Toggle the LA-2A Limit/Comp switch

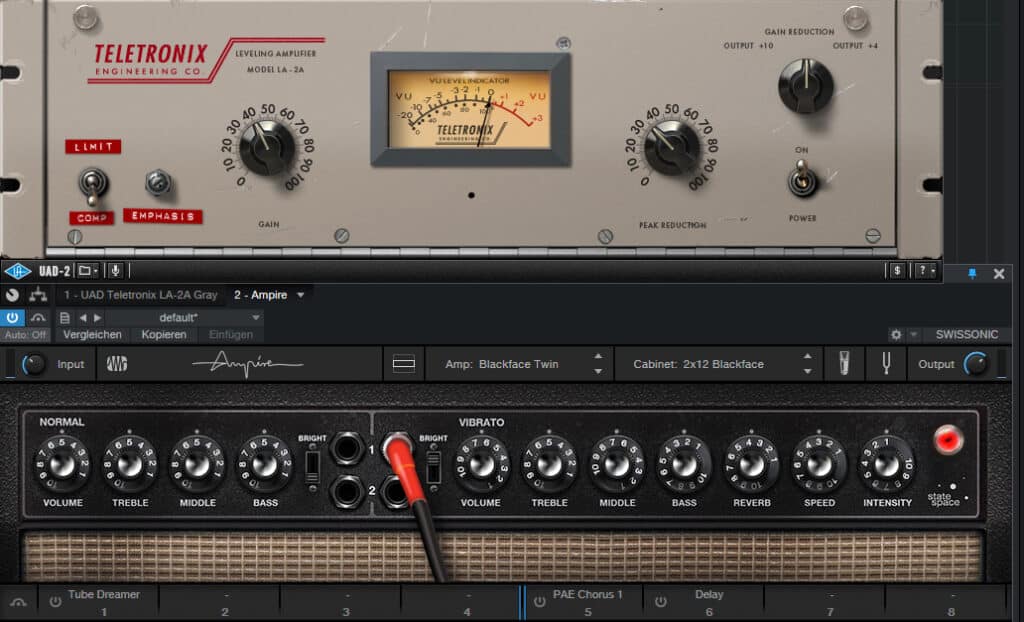pos(93,185)
